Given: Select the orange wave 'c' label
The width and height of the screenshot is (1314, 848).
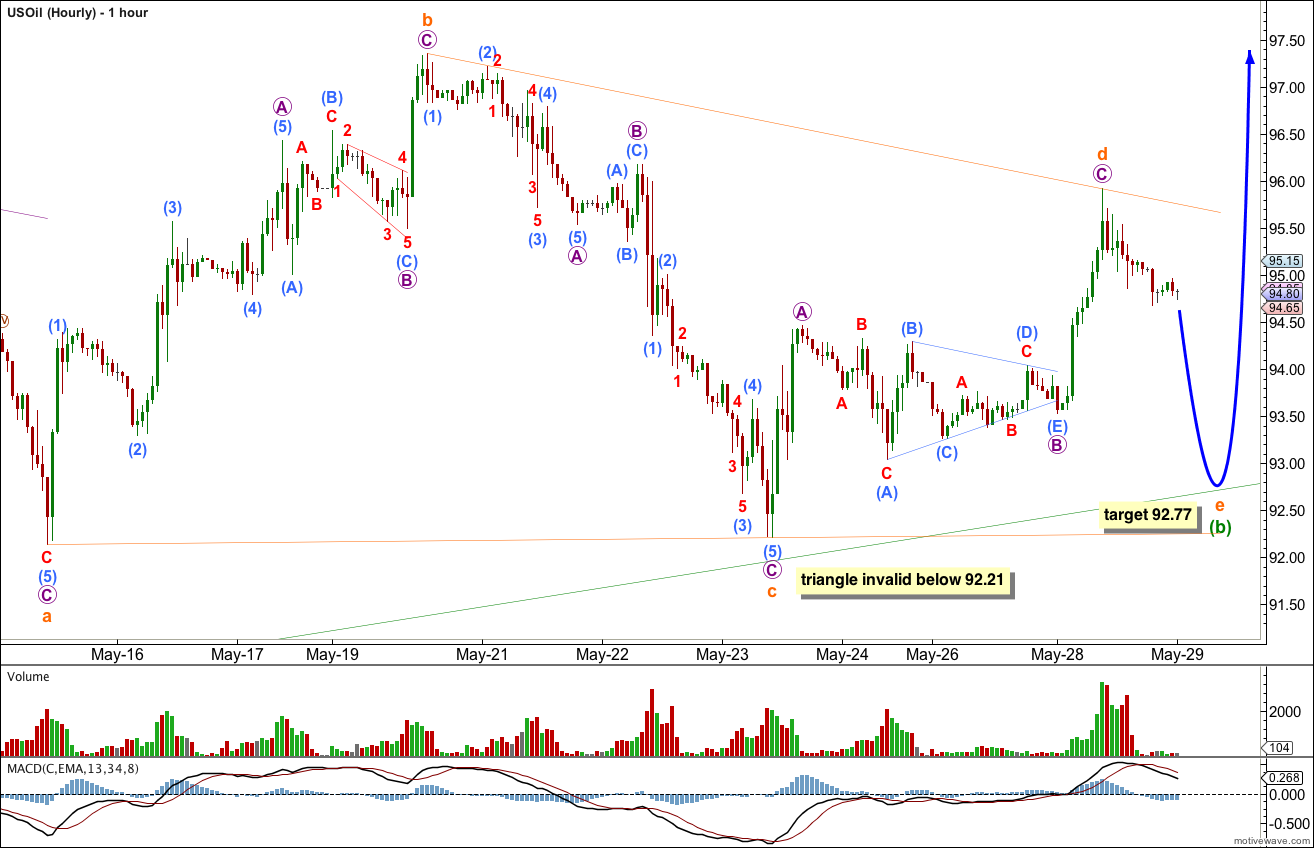Looking at the screenshot, I should 772,590.
